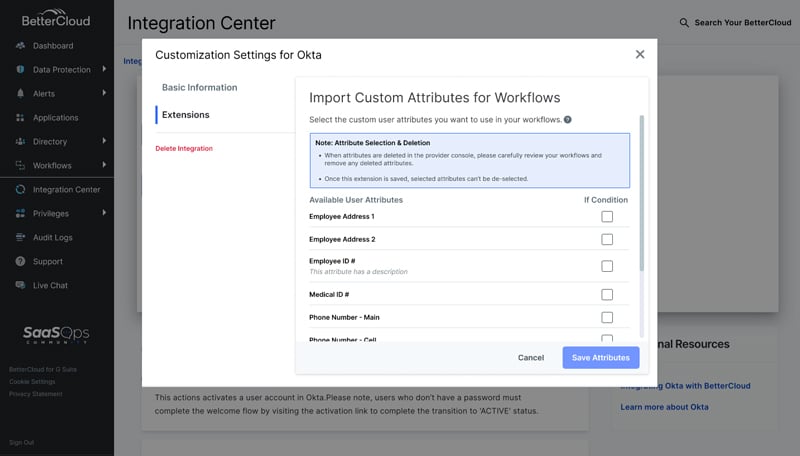Check the Medical ID # checkbox
Screen dimensions: 800x456
pyautogui.click(x=607, y=295)
